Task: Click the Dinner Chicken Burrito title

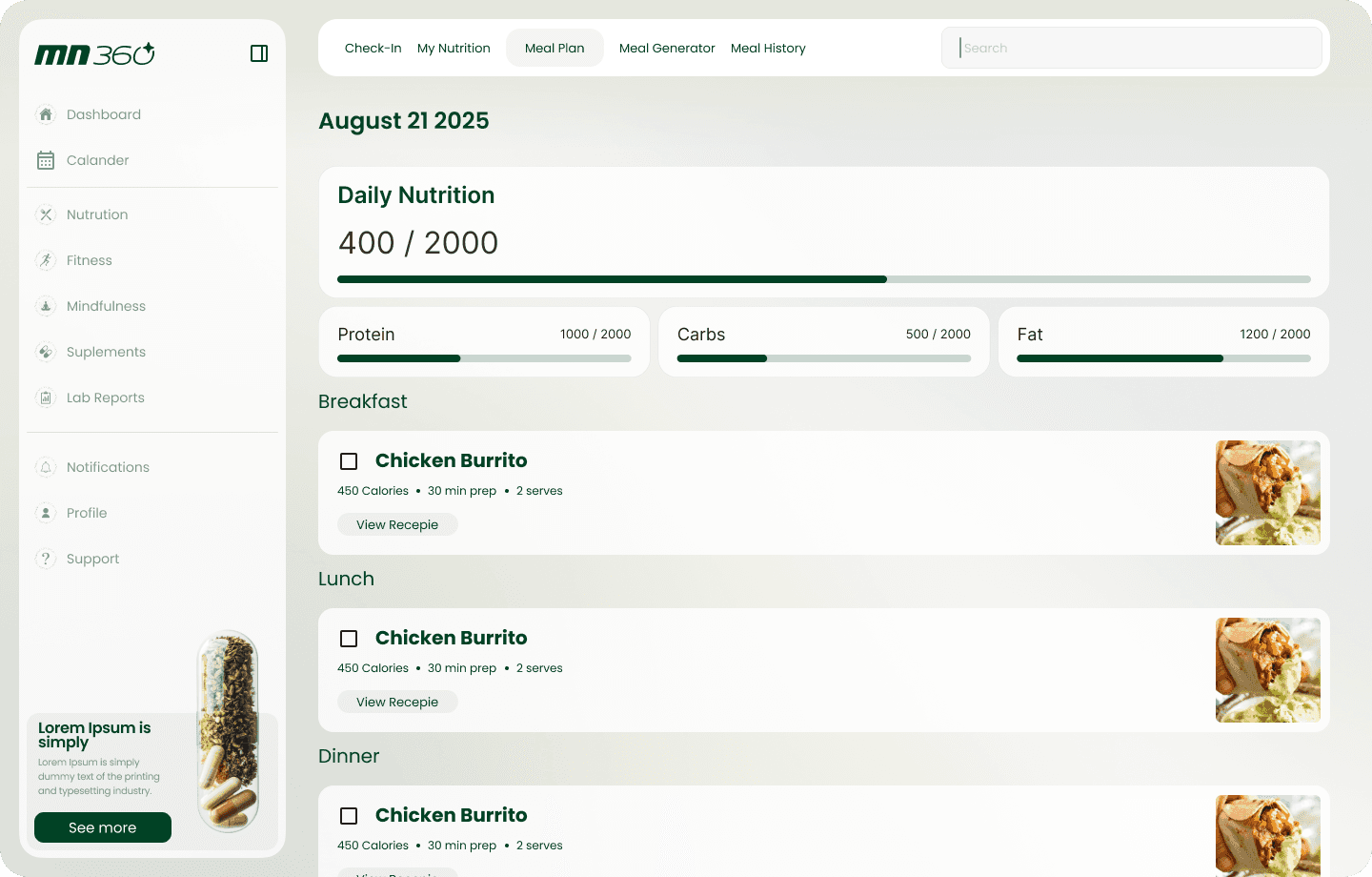Action: (451, 815)
